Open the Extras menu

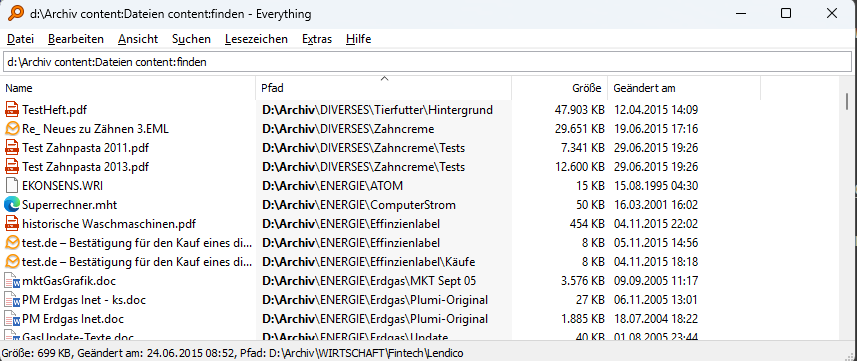[x=317, y=39]
